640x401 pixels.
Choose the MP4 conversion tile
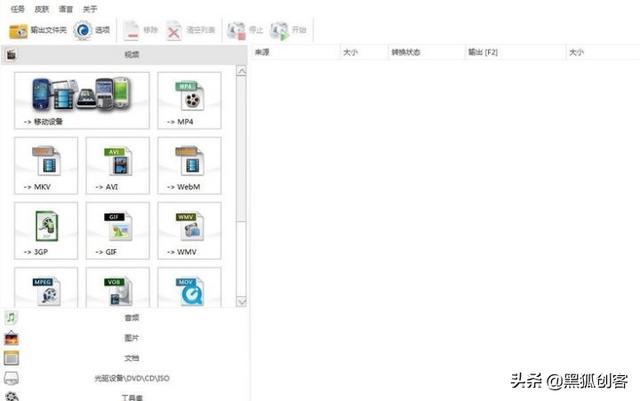pos(189,100)
